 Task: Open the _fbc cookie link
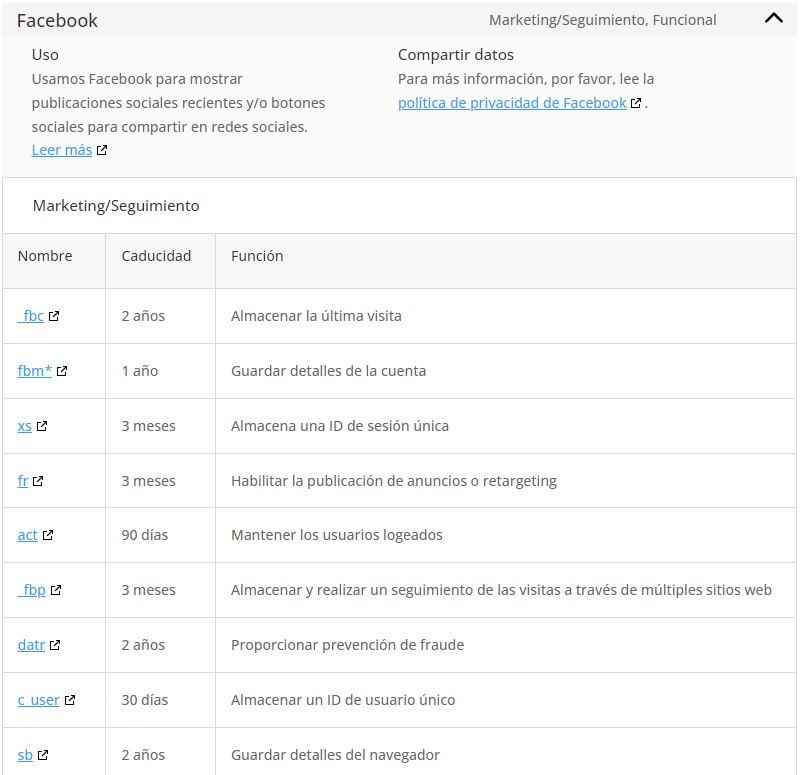pyautogui.click(x=31, y=316)
